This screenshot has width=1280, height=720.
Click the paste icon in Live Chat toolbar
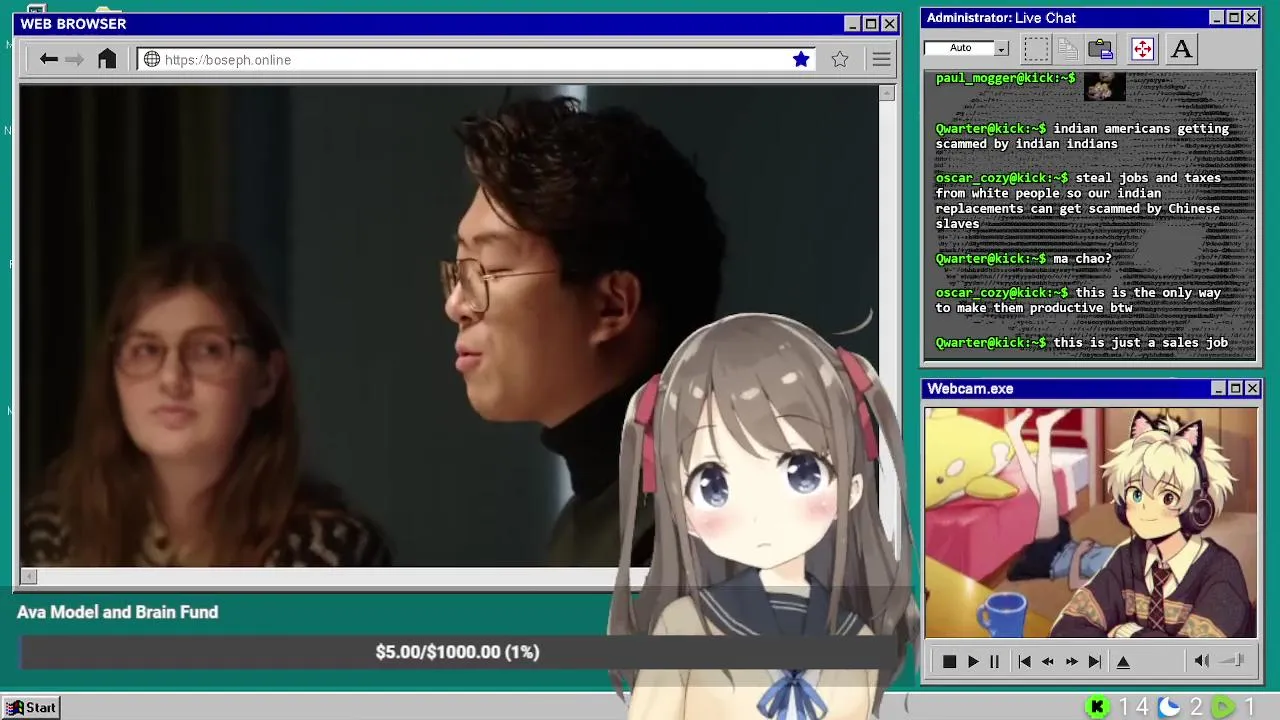click(1101, 48)
